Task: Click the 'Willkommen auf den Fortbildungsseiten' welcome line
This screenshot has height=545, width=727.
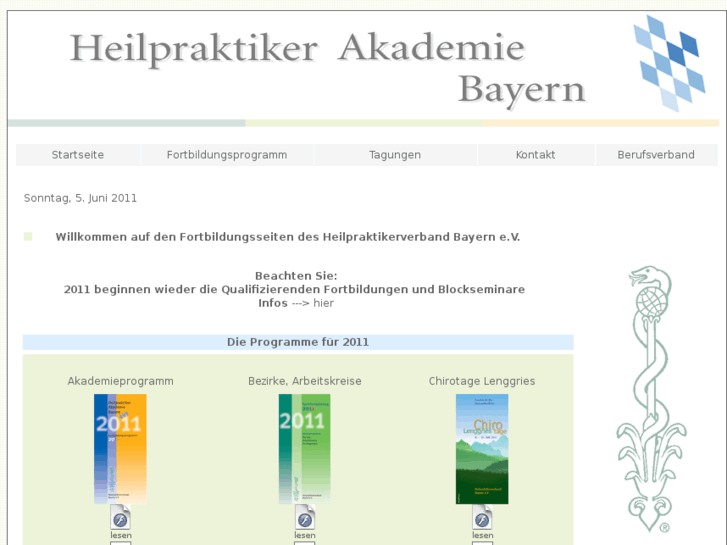Action: point(288,237)
